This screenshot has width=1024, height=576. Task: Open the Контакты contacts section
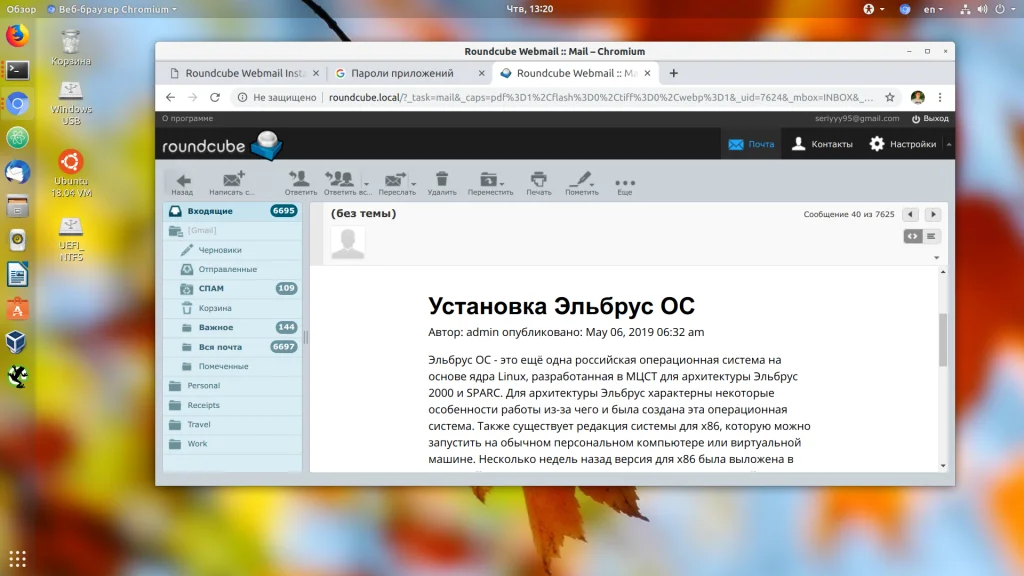click(822, 144)
